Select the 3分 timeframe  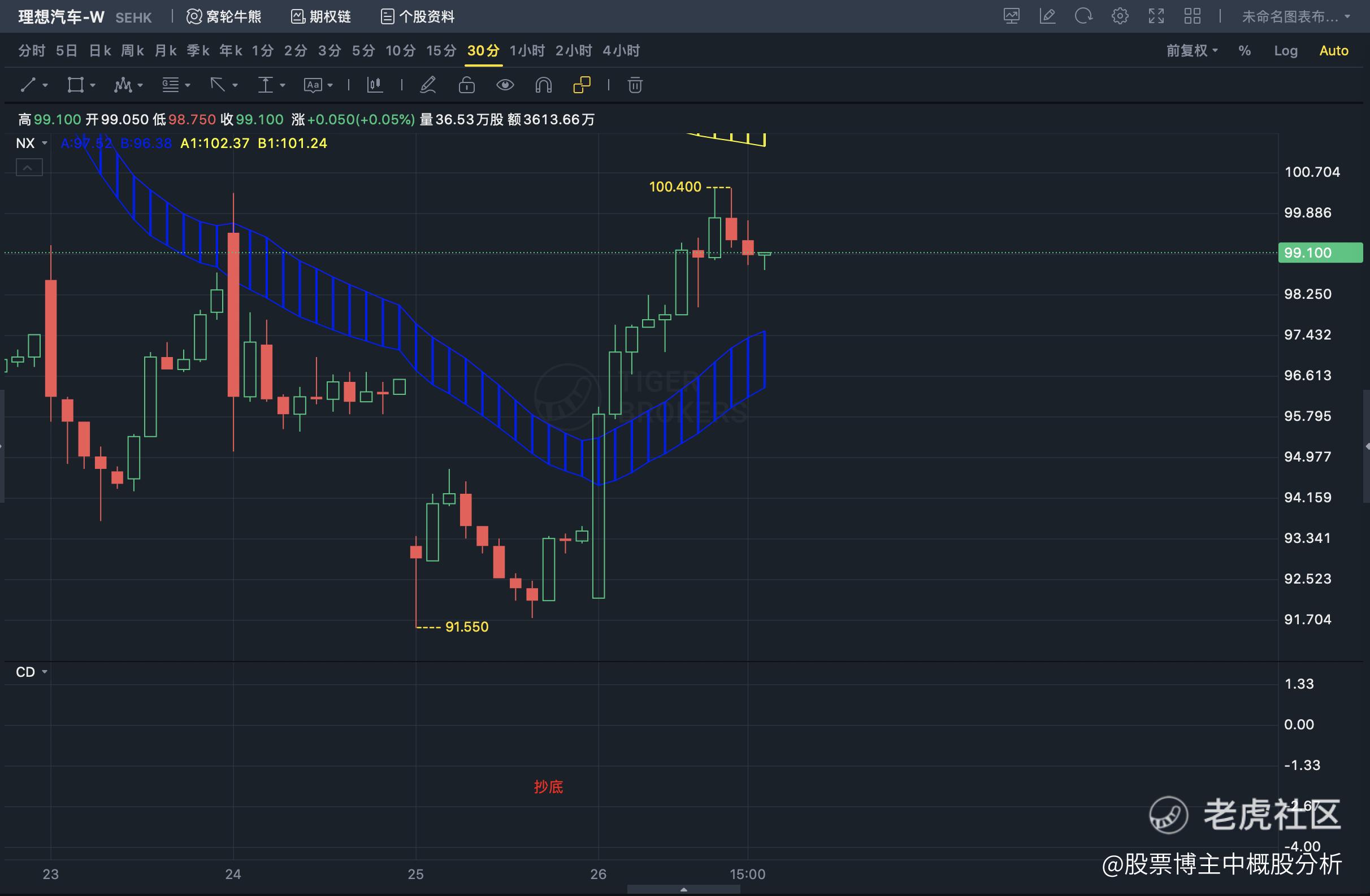pos(330,51)
